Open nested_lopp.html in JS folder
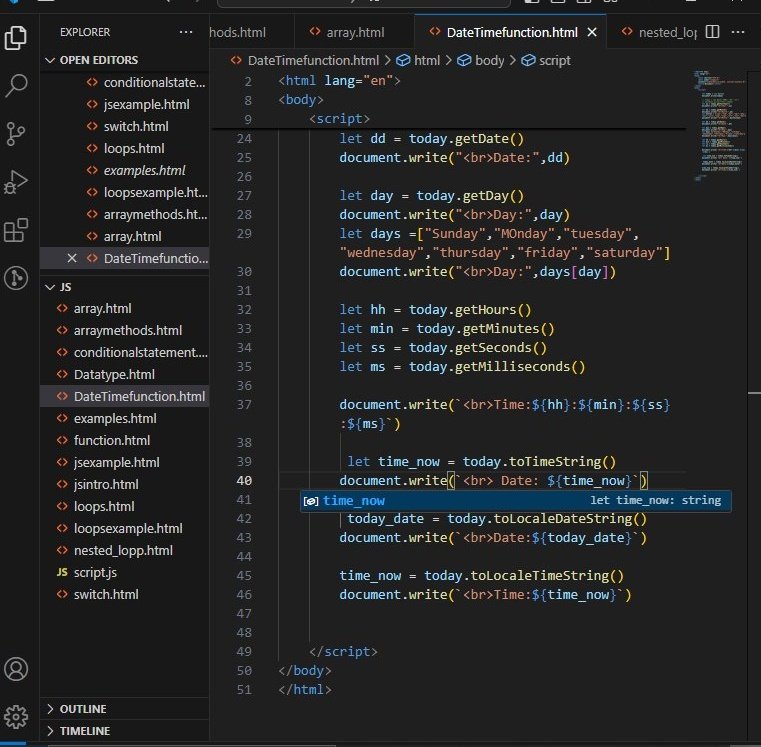 tap(124, 550)
